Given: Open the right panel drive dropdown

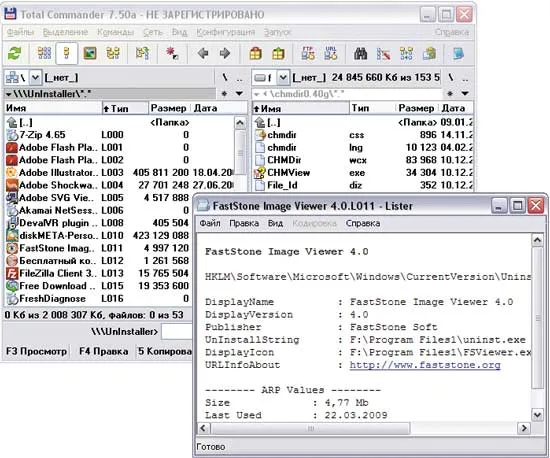Looking at the screenshot, I should (283, 78).
